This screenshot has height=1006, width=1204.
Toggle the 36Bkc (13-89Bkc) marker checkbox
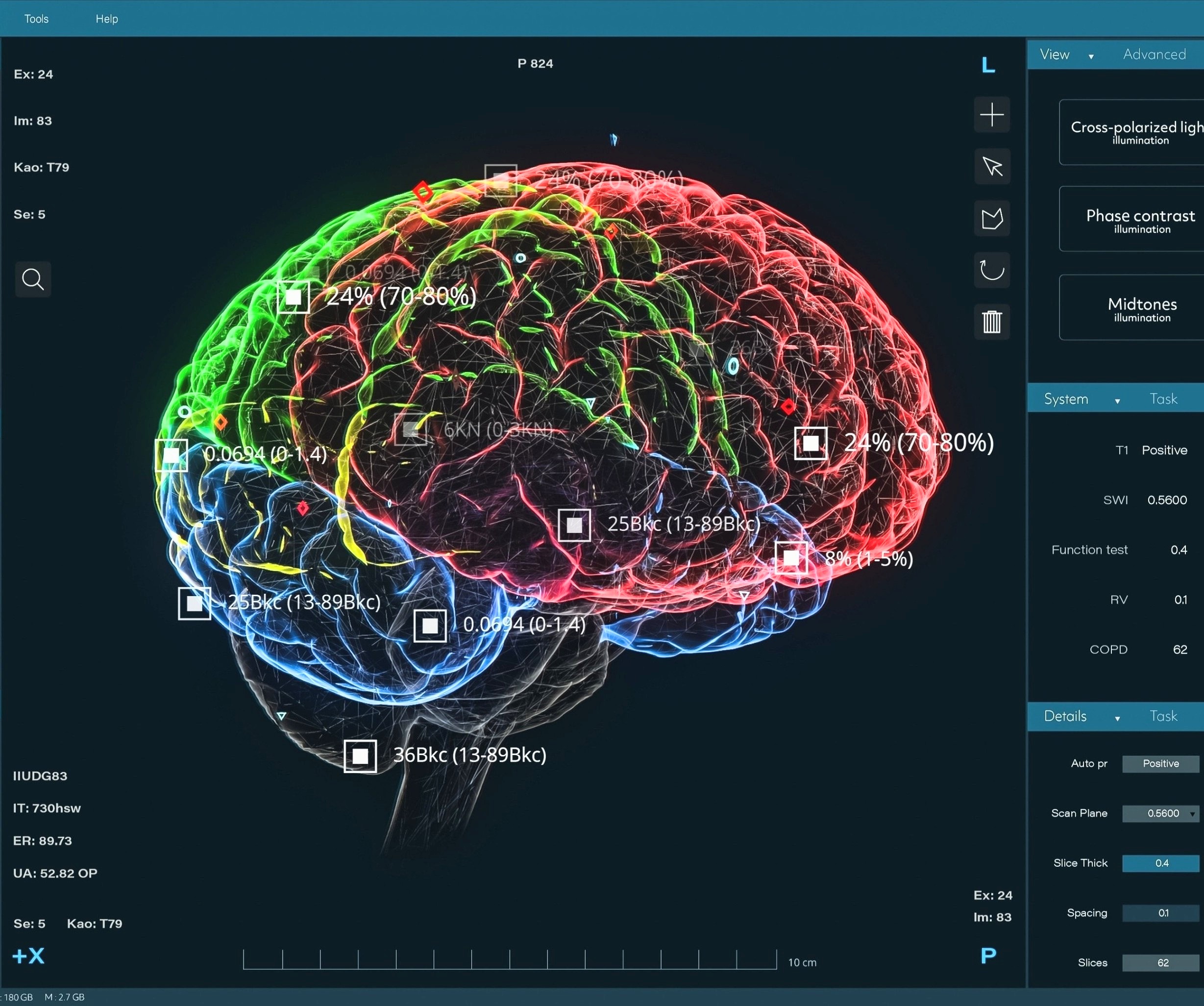point(360,756)
